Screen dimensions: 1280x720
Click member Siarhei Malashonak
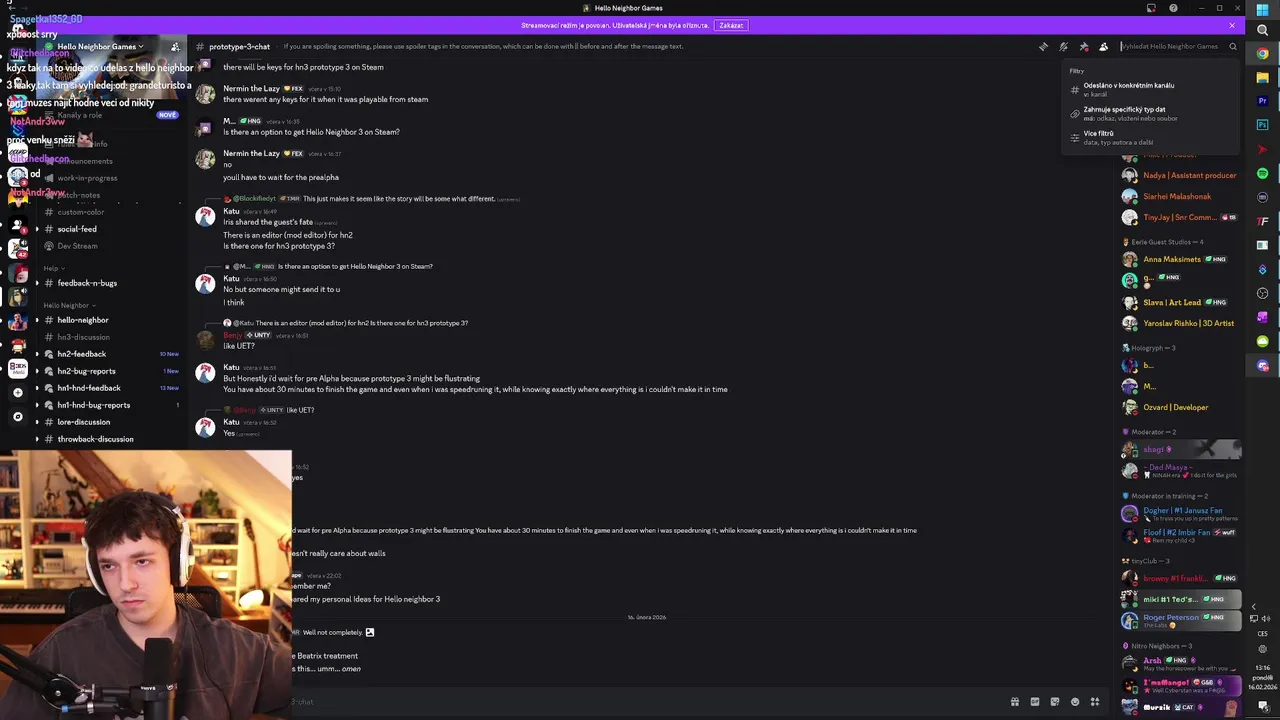tap(1180, 196)
